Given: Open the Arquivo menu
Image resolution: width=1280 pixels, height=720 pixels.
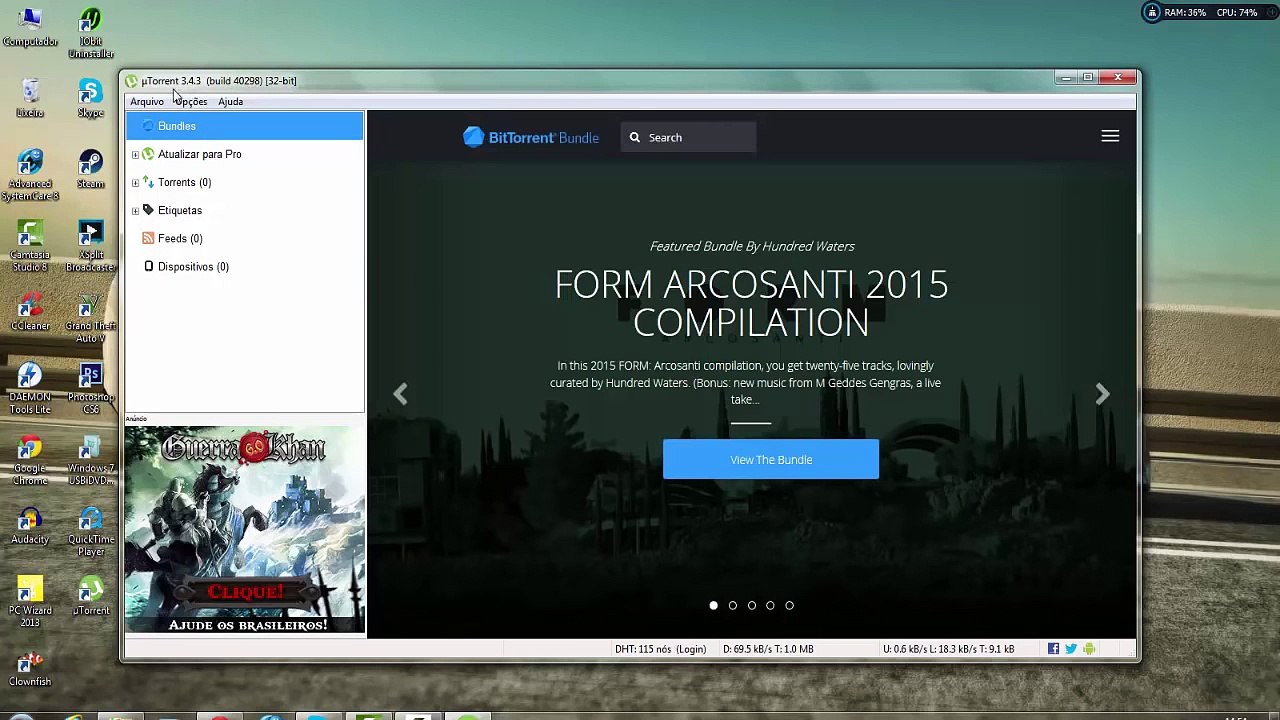Looking at the screenshot, I should pyautogui.click(x=146, y=101).
